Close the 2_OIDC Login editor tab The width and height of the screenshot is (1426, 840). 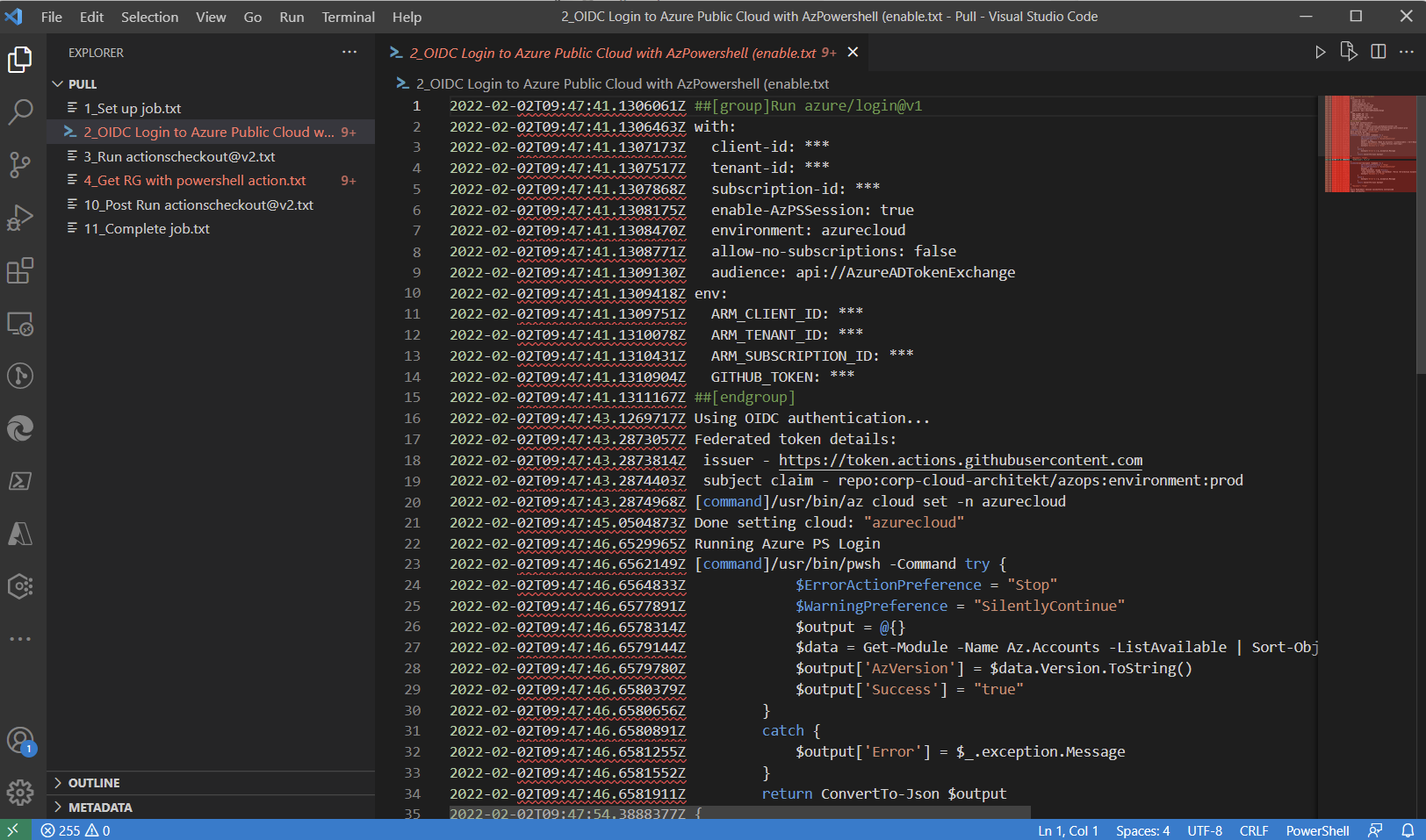pos(853,53)
